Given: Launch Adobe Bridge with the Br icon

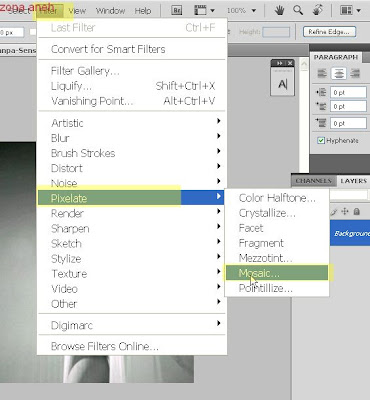Looking at the screenshot, I should (176, 10).
